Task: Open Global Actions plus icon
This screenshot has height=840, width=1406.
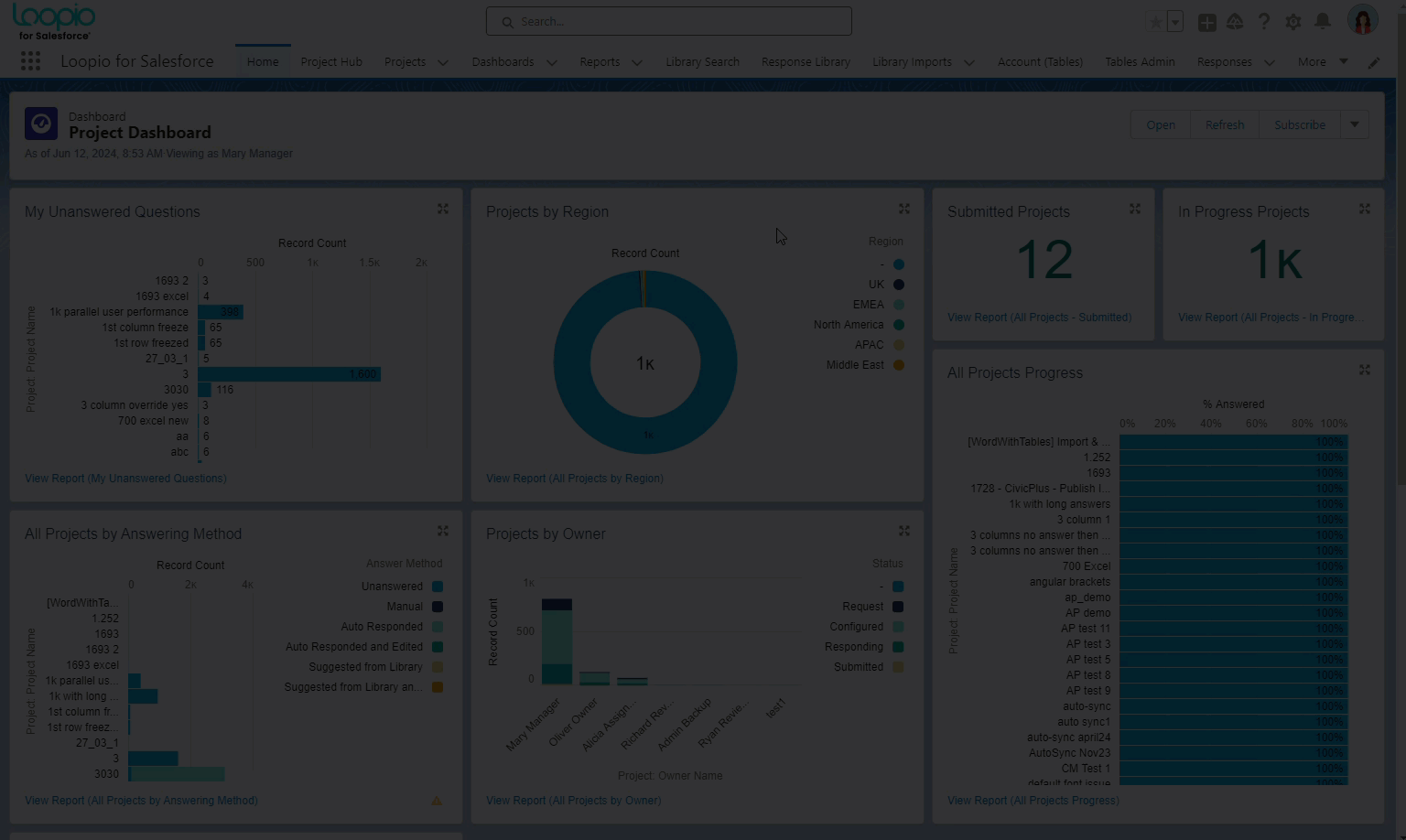Action: tap(1207, 22)
